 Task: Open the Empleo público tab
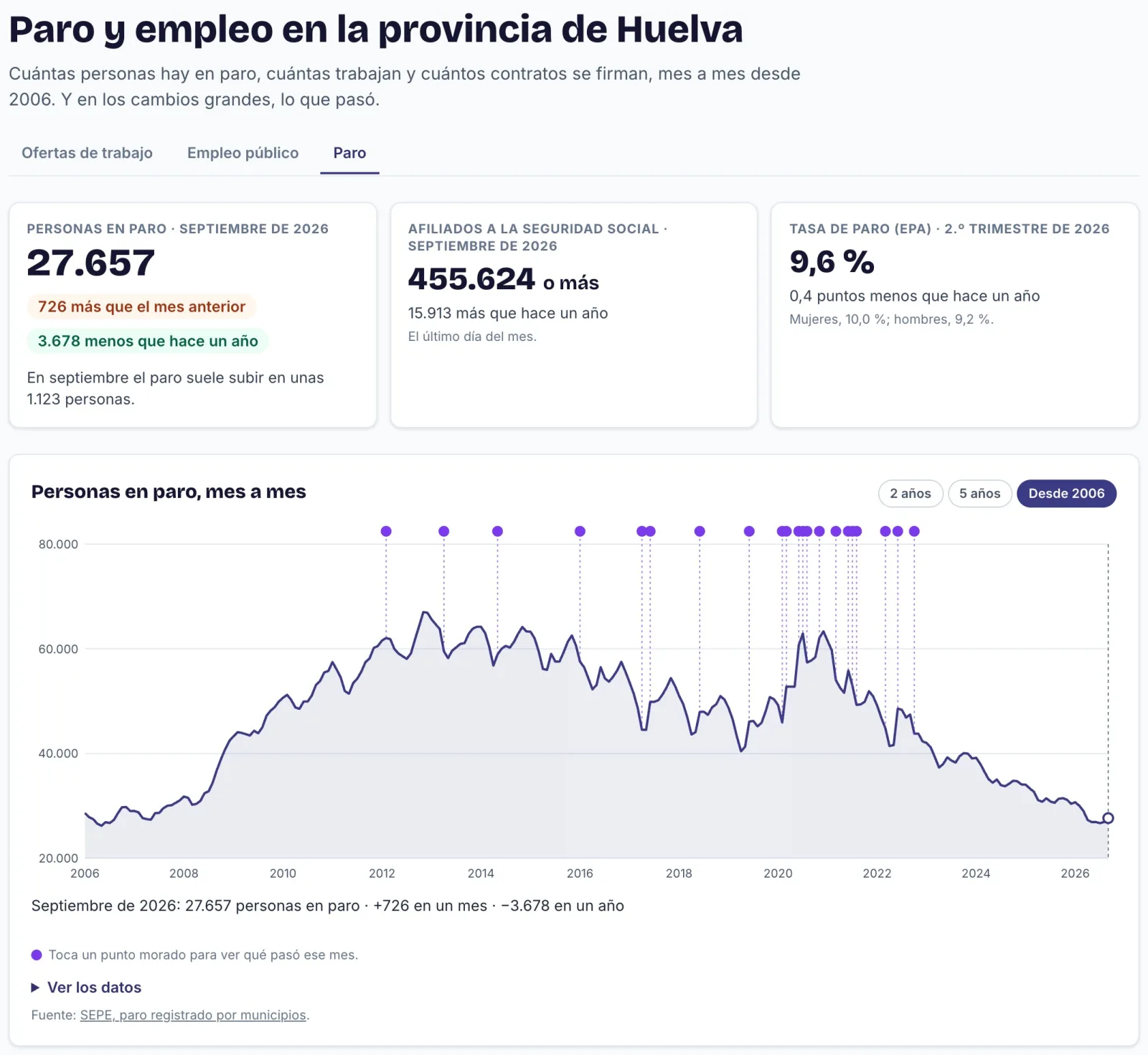[243, 153]
